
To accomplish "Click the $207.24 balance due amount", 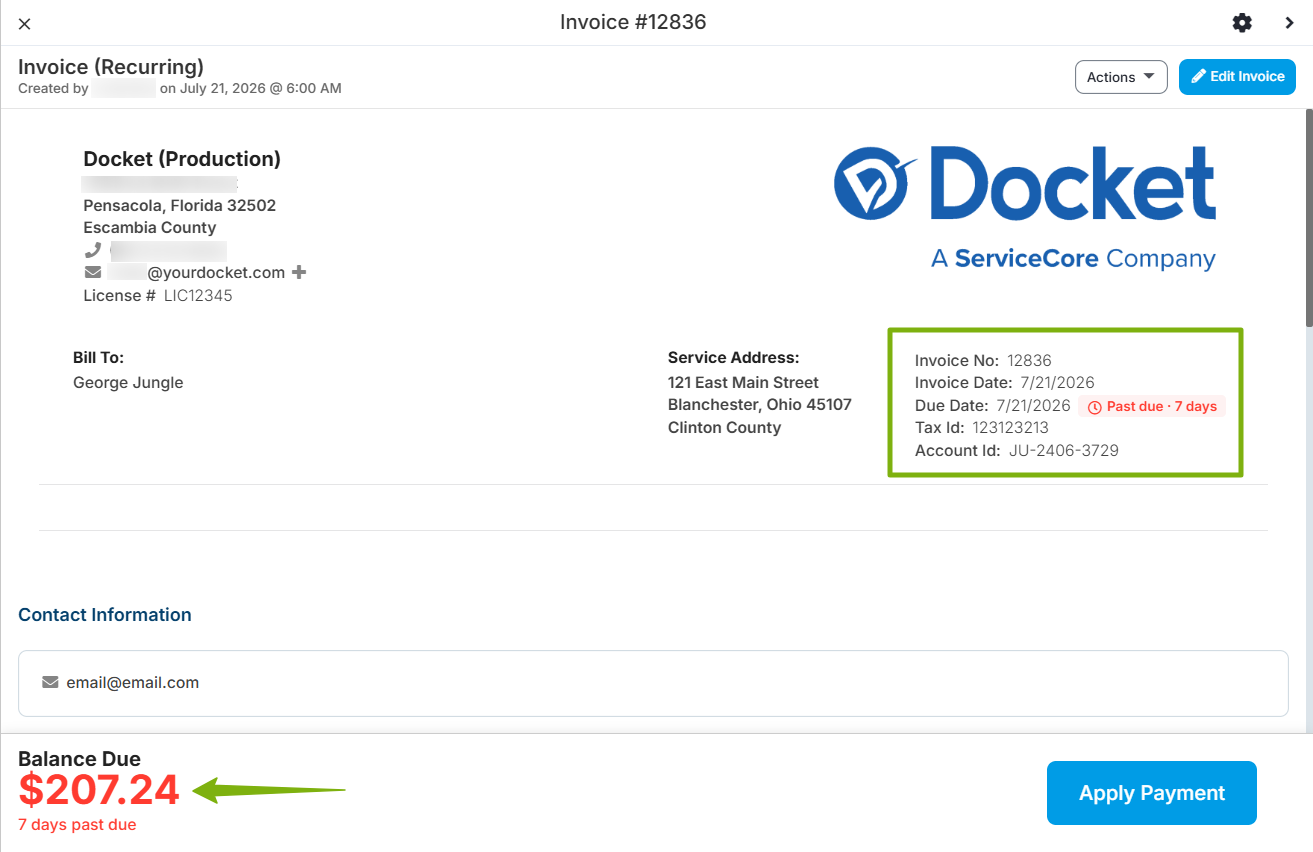I will click(x=99, y=790).
